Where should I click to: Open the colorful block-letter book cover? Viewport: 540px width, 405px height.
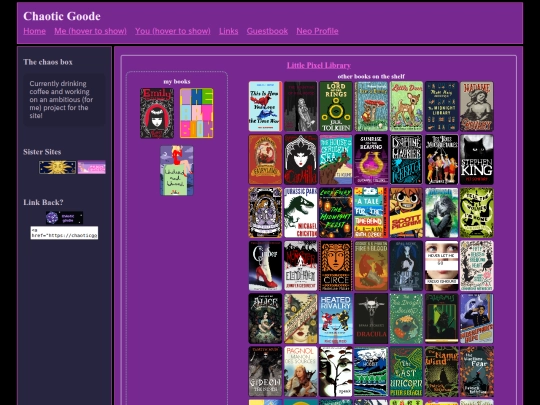197,113
